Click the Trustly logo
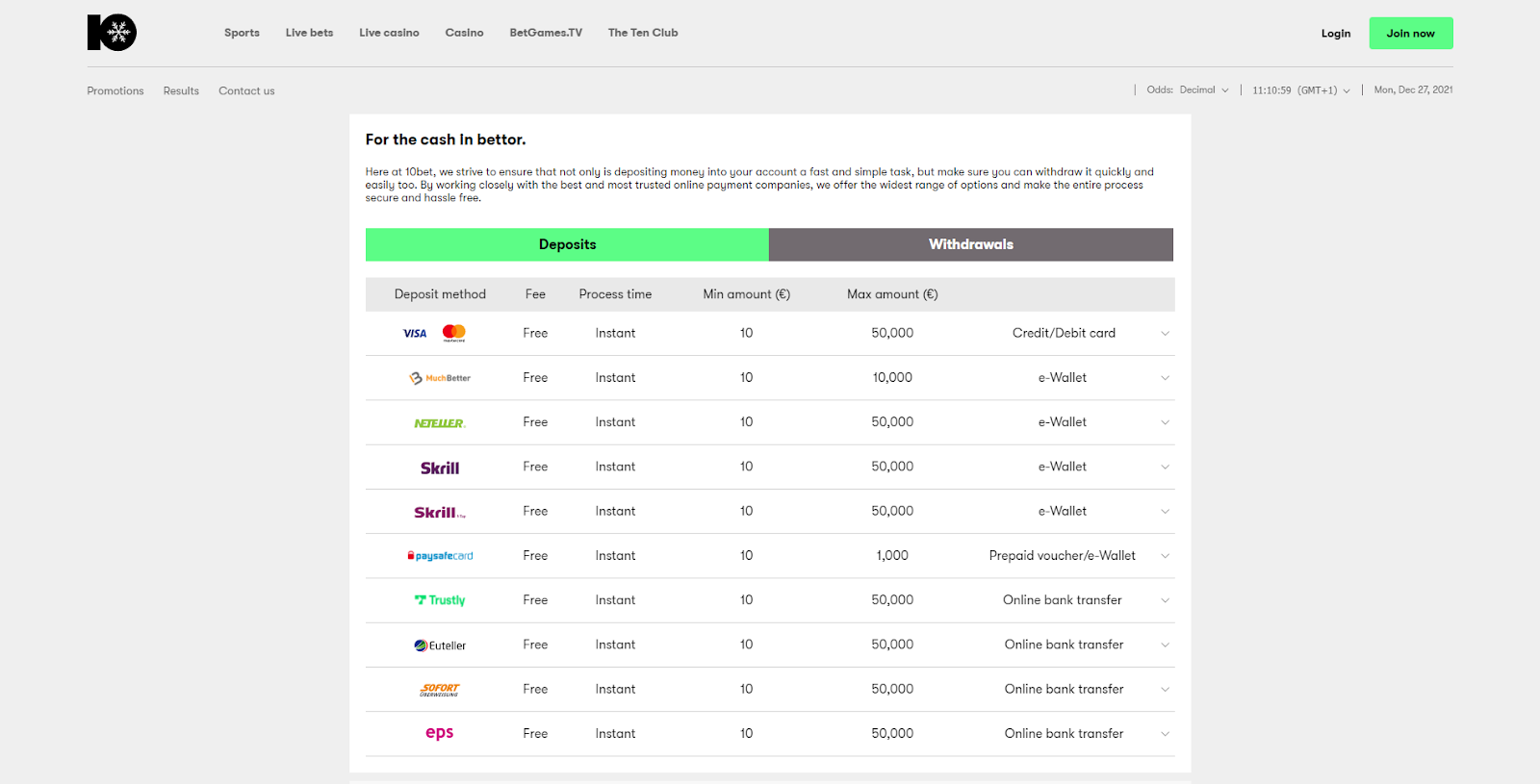This screenshot has width=1540, height=784. pos(440,600)
